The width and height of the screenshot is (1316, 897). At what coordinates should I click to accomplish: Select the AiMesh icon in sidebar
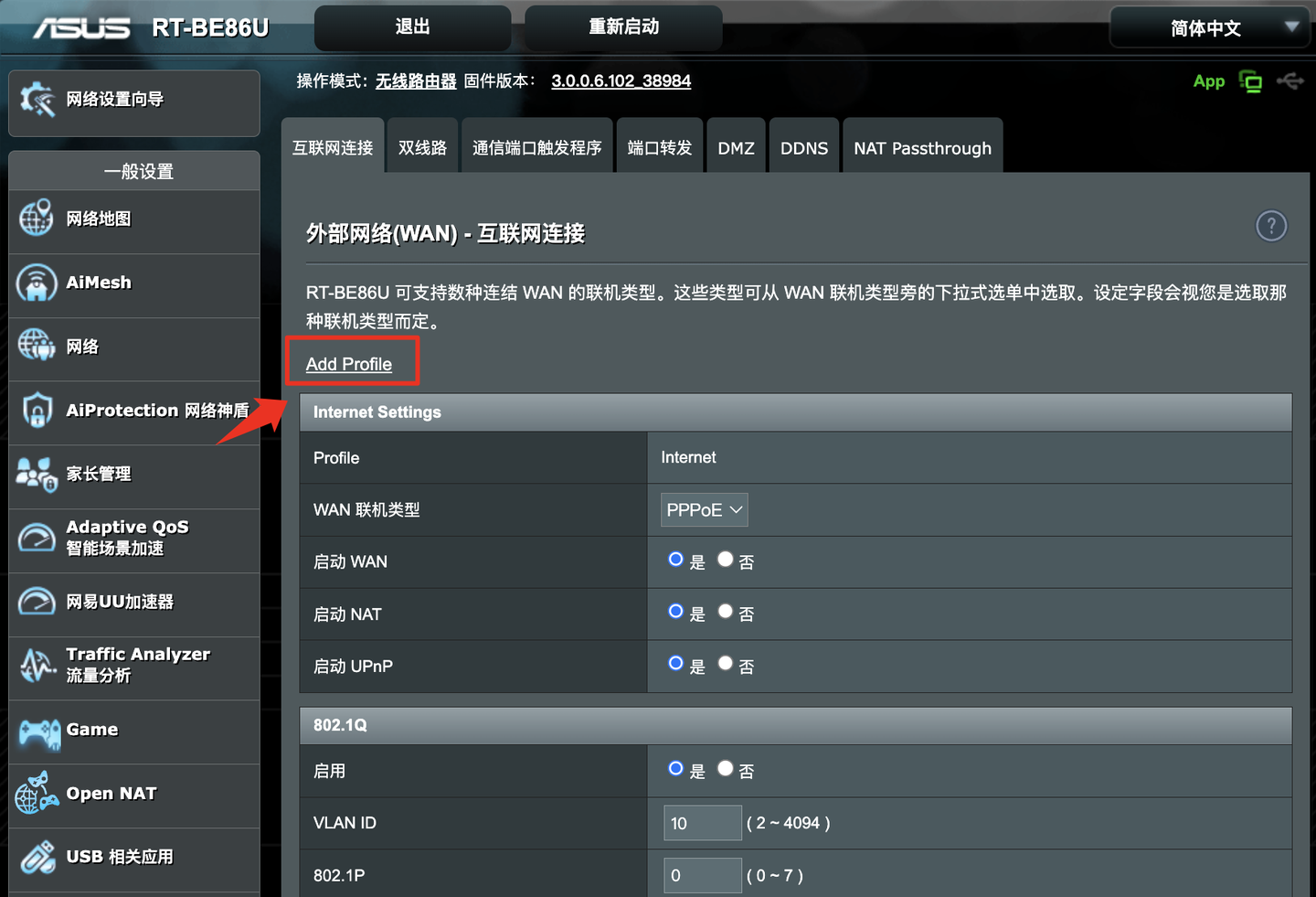tap(37, 283)
